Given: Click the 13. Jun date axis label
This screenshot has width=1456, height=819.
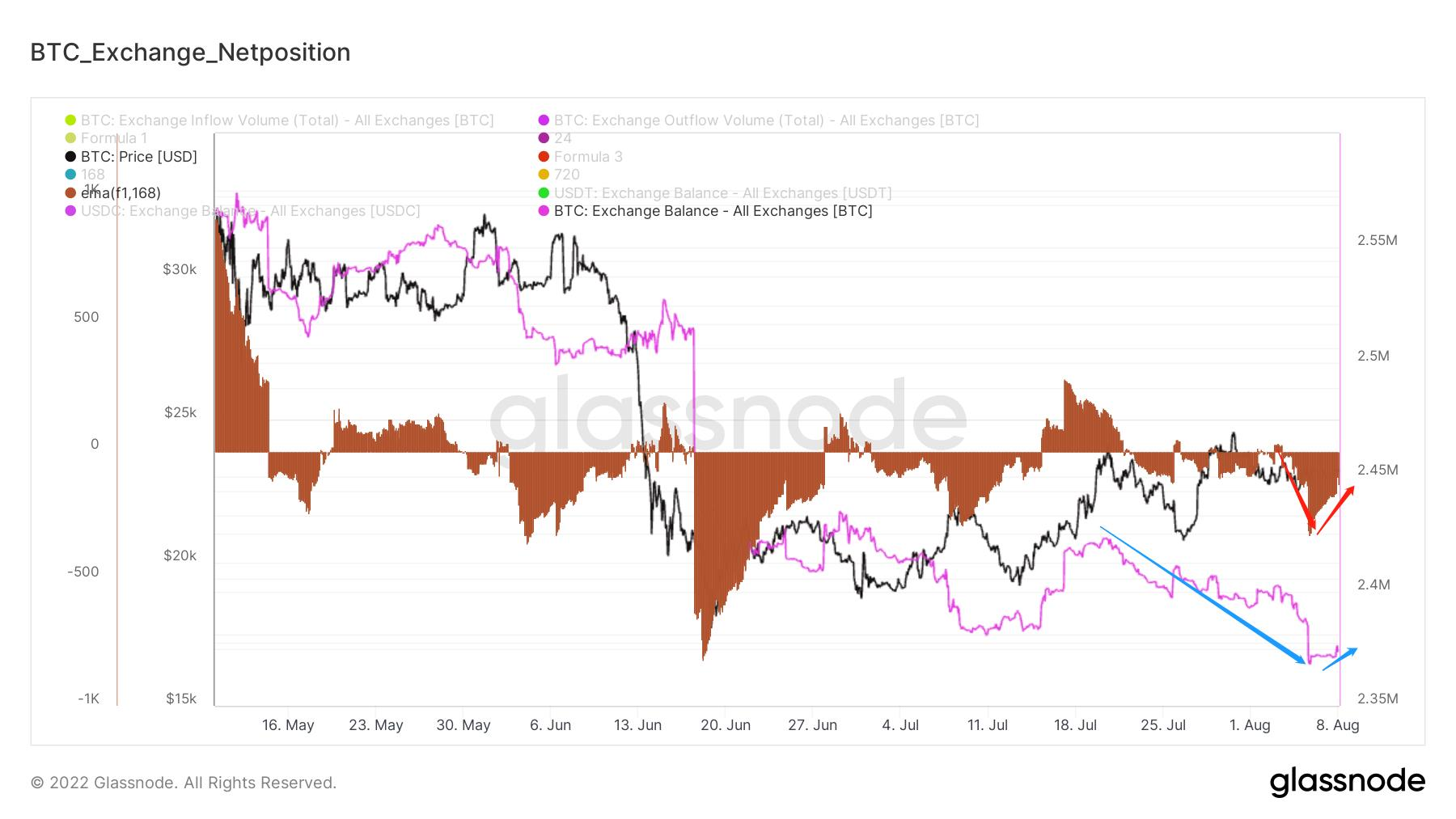Looking at the screenshot, I should click(637, 725).
